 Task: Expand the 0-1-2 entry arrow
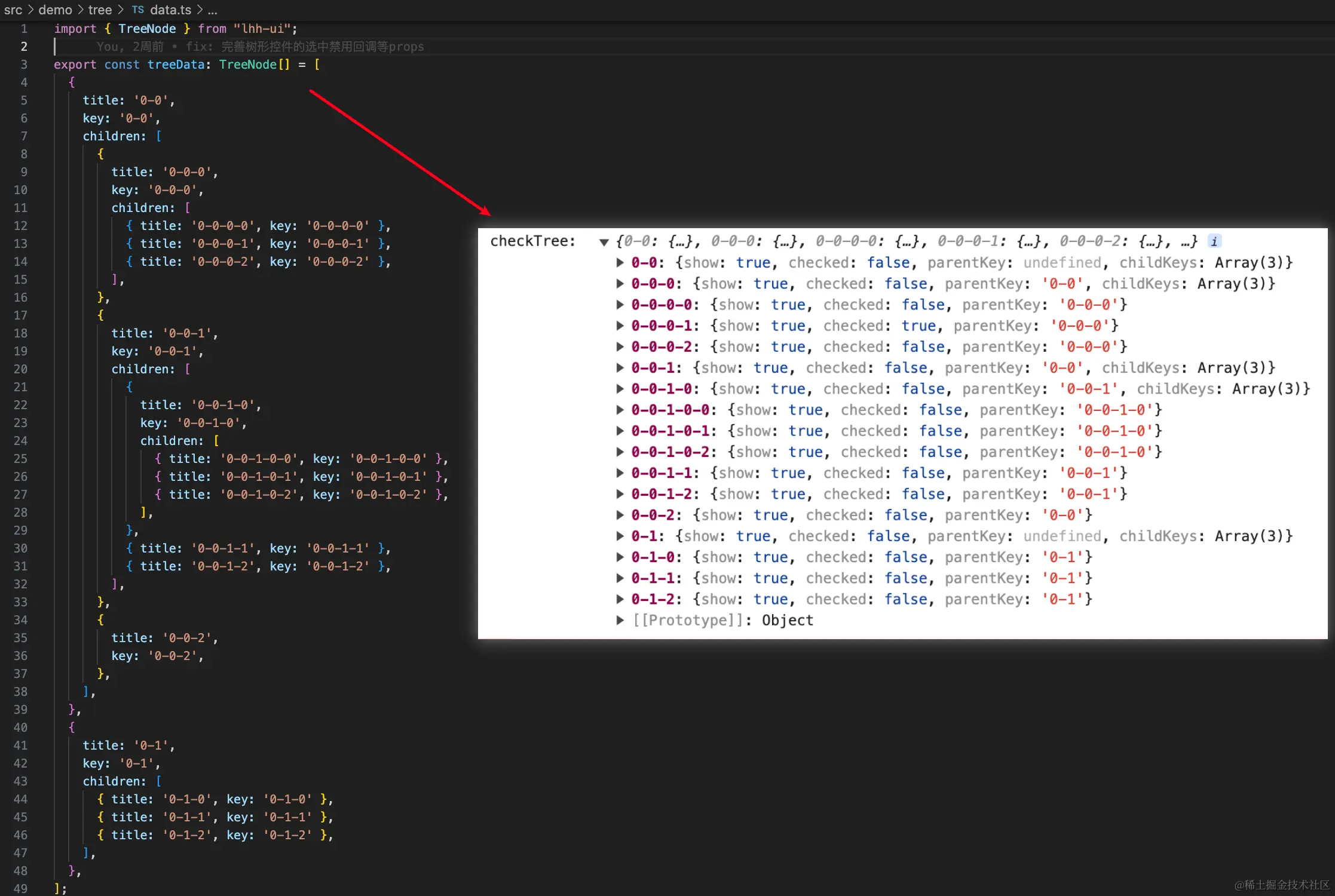[620, 599]
